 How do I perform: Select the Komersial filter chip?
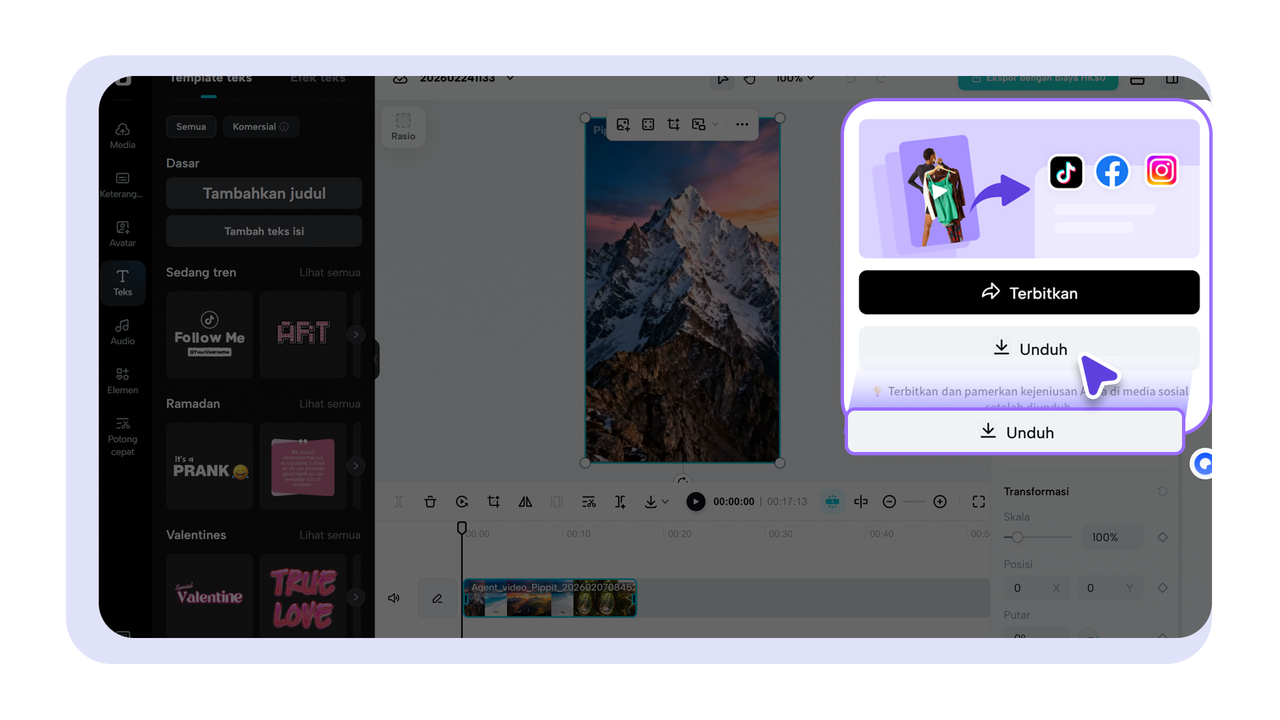pos(261,127)
